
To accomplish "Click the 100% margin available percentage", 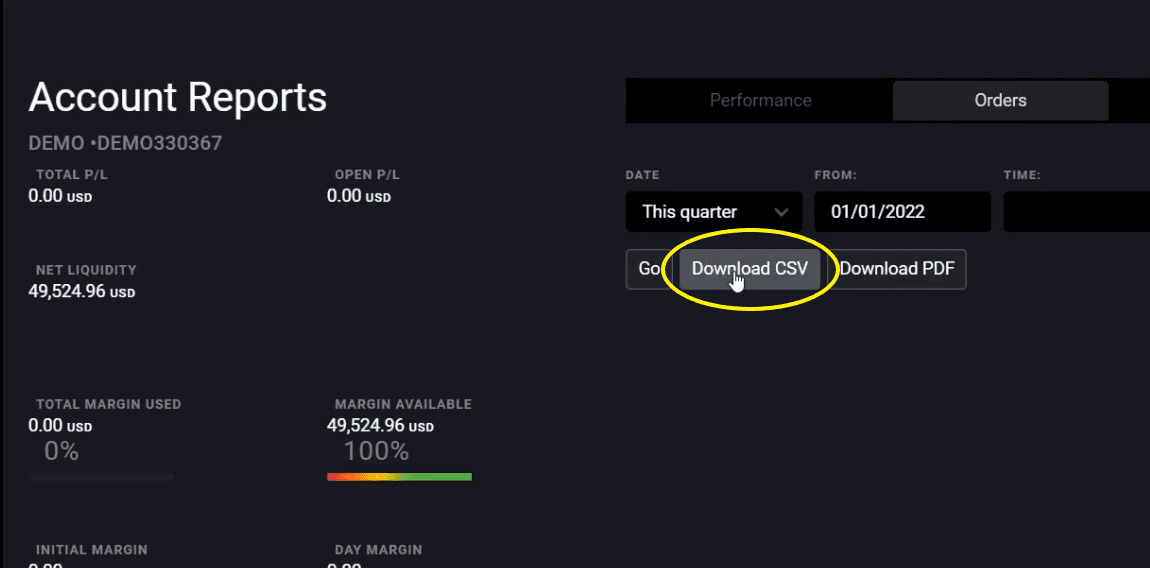I will (376, 451).
